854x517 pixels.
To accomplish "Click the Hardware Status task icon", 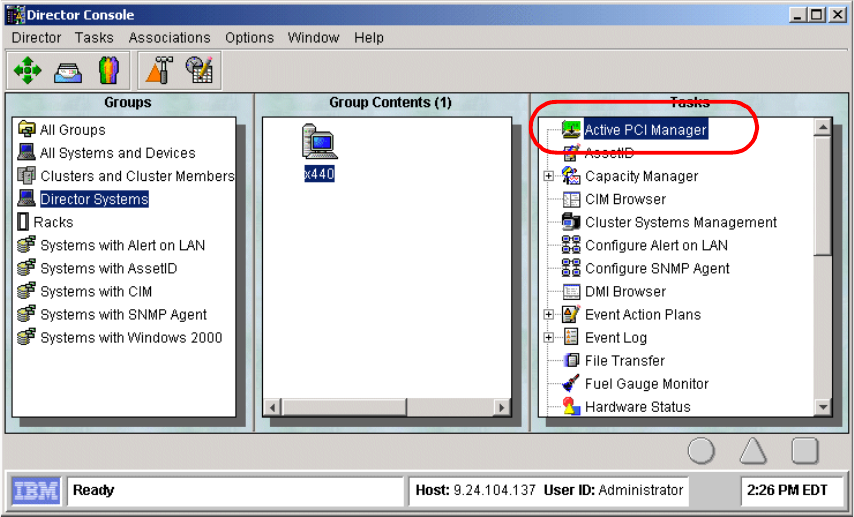I will tap(571, 406).
